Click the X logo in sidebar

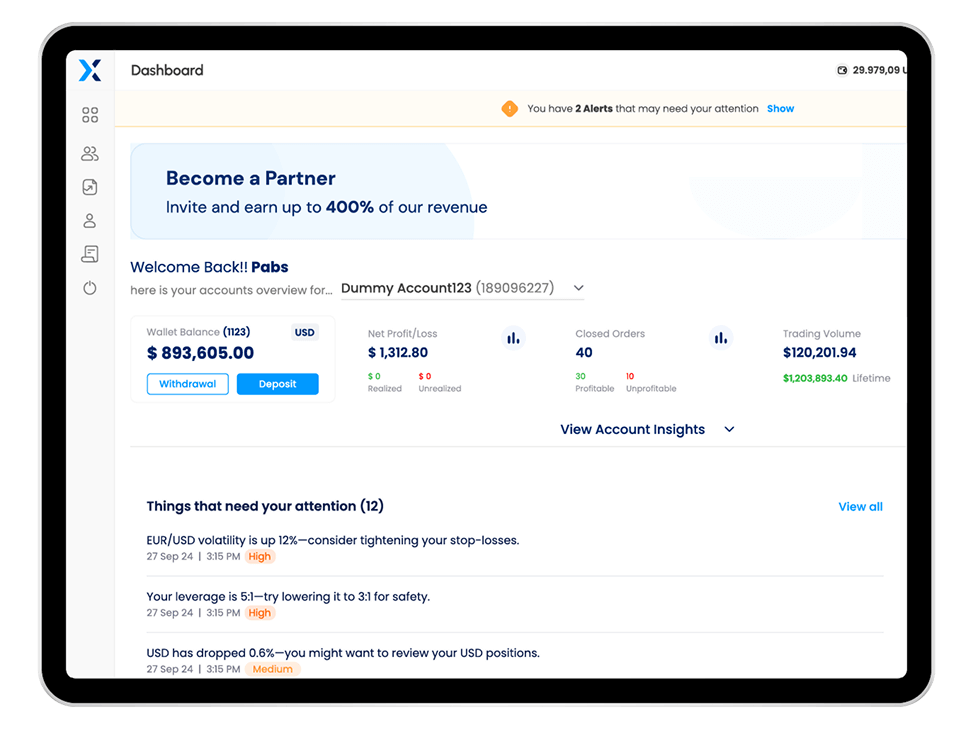click(x=90, y=70)
